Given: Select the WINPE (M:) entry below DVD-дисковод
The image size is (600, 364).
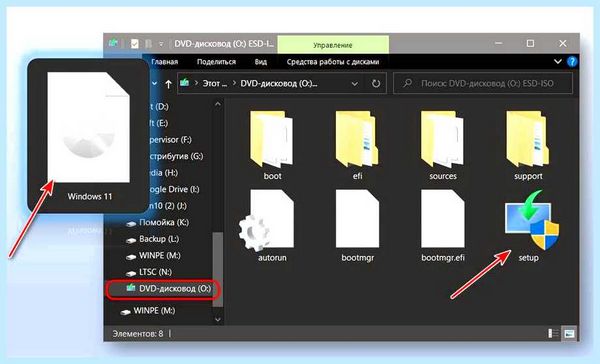Looking at the screenshot, I should 154,310.
